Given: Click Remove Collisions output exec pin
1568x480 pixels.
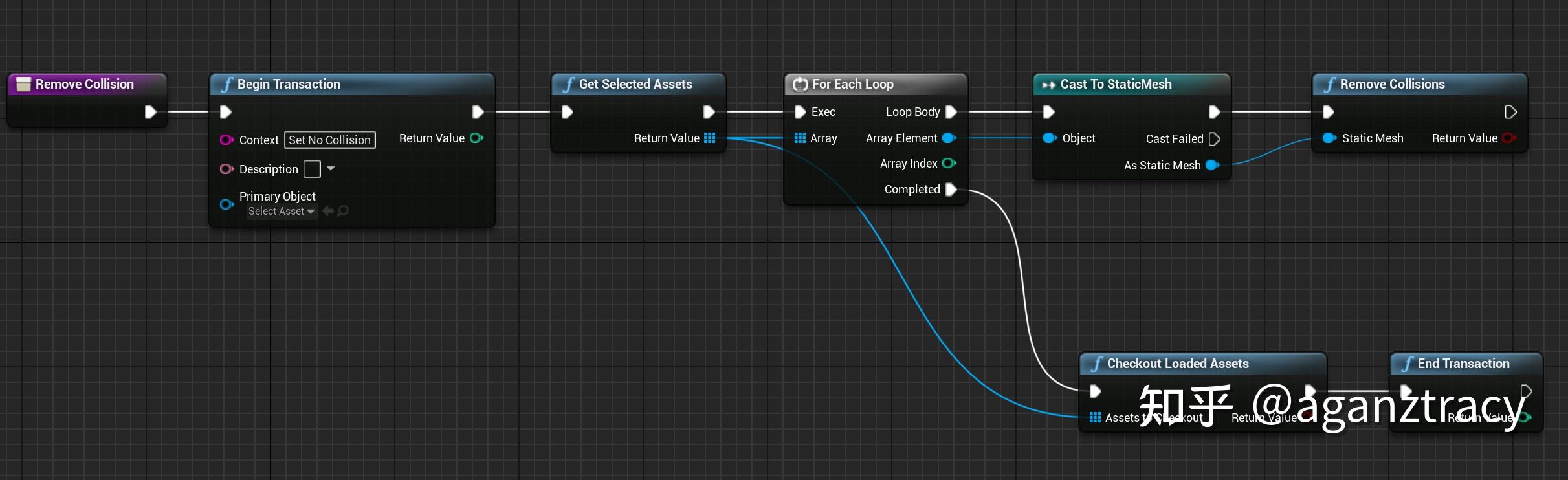Looking at the screenshot, I should point(1510,112).
